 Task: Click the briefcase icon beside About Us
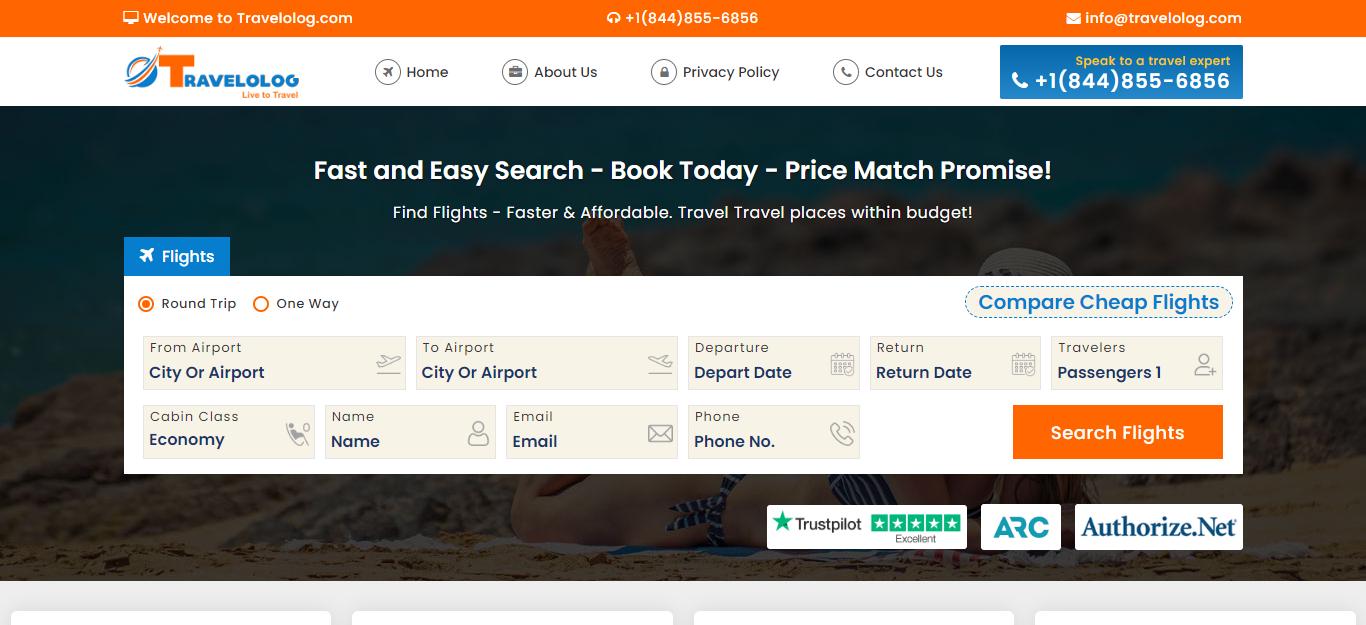(x=515, y=72)
